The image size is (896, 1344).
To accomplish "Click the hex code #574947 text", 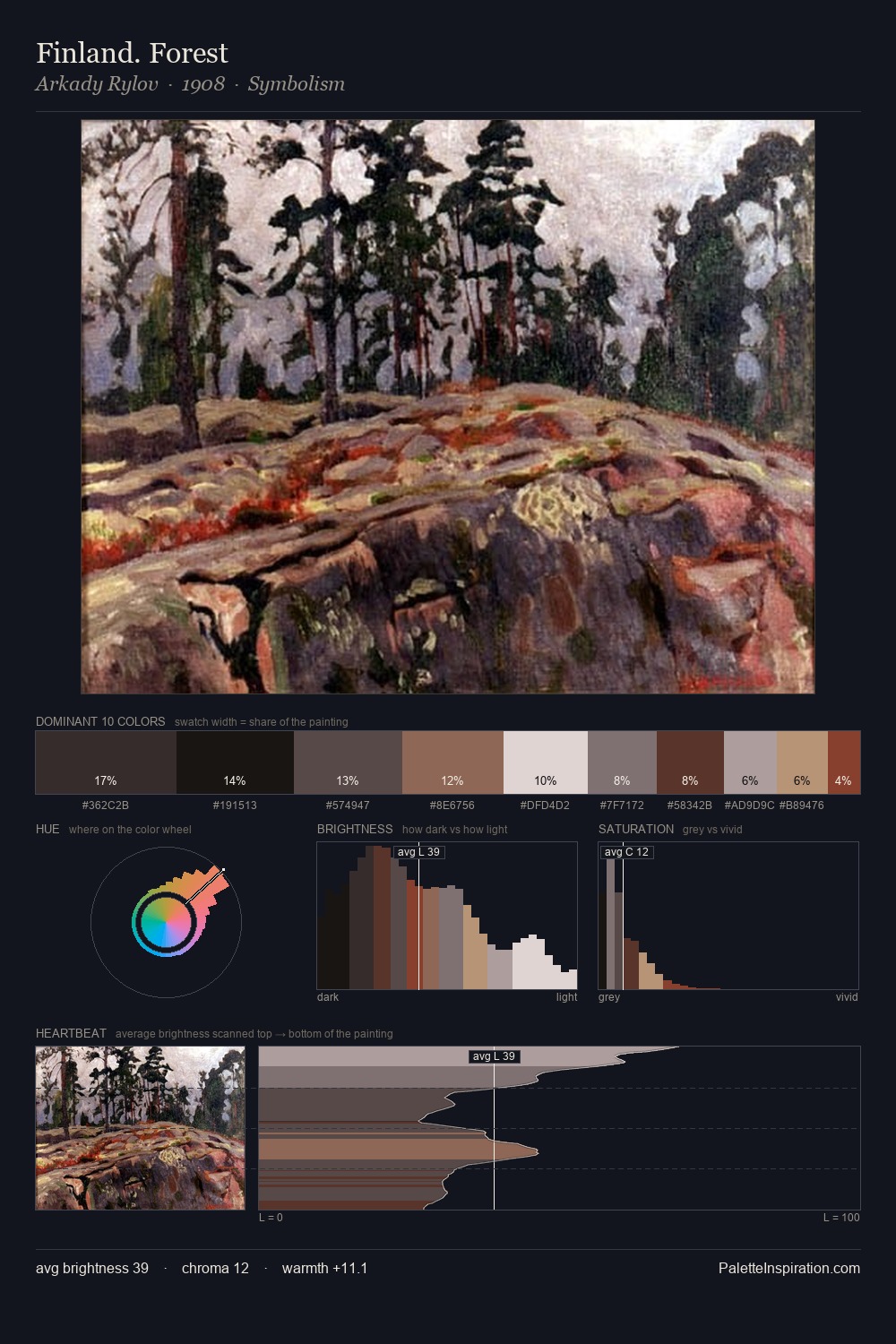I will (348, 805).
